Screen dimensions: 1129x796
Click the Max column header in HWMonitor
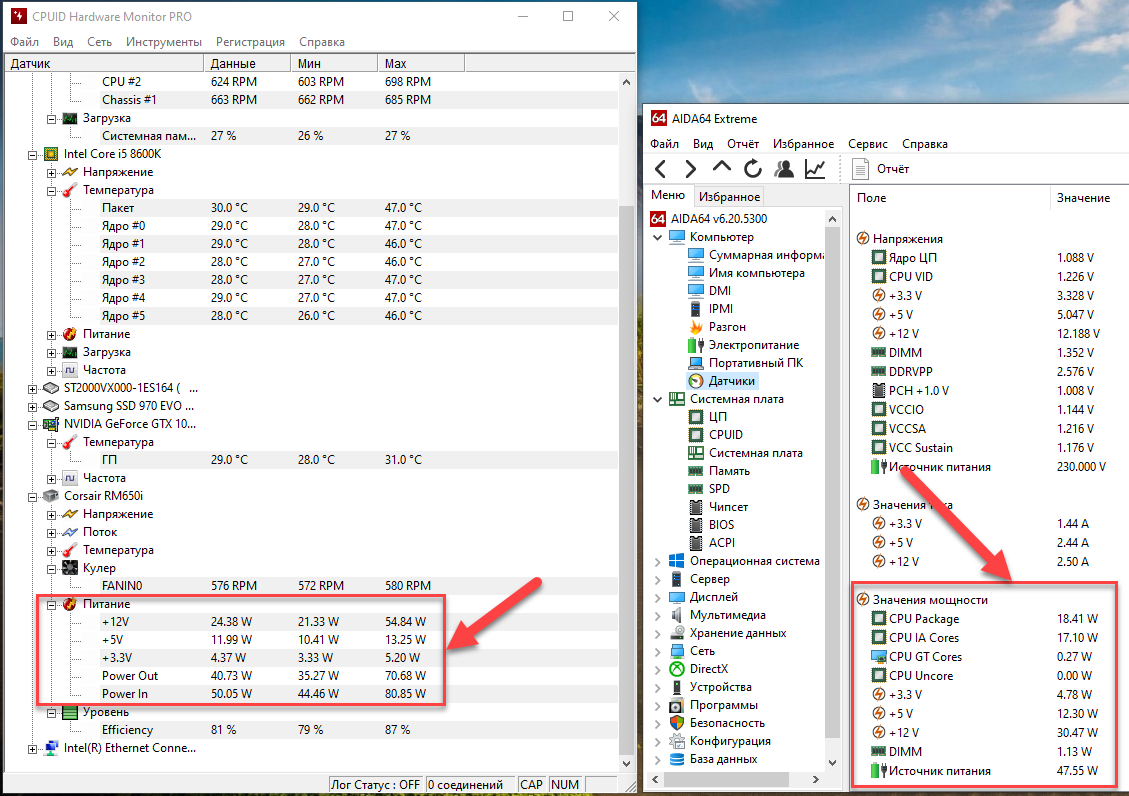pos(421,63)
